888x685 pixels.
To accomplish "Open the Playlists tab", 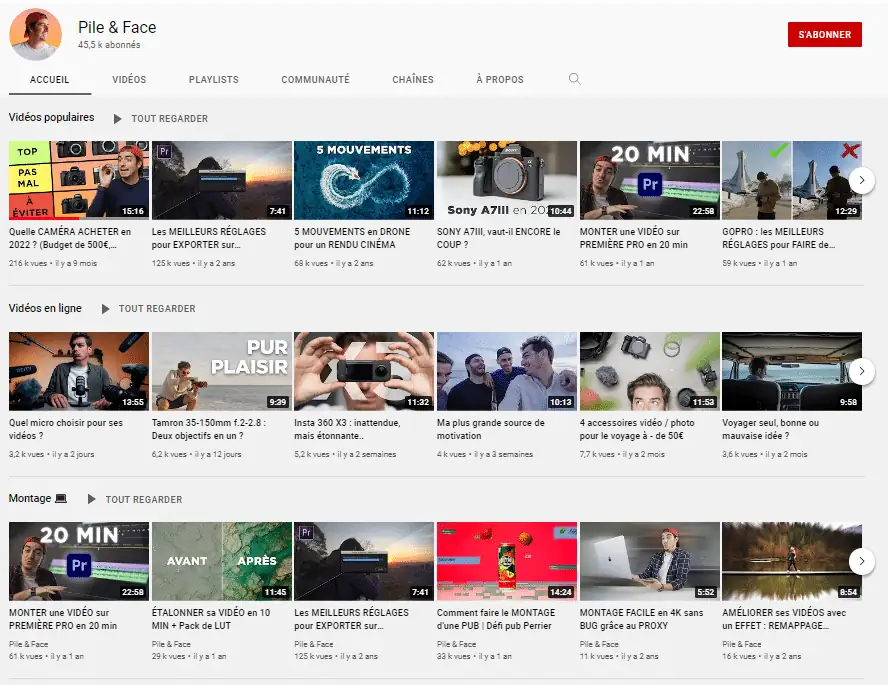I will [x=214, y=80].
